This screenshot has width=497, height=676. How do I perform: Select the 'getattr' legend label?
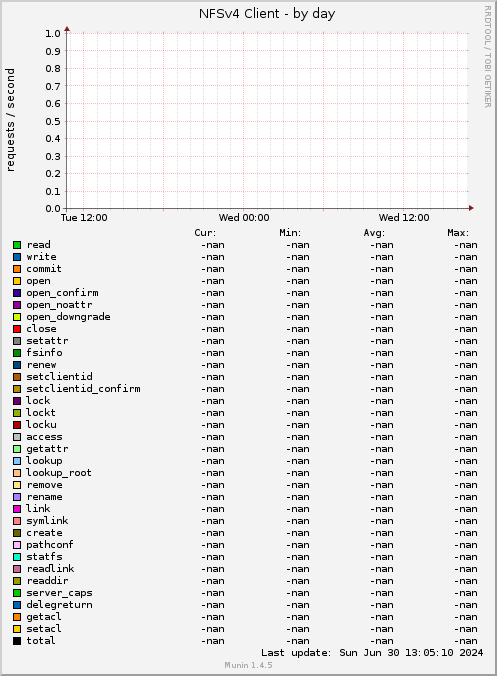point(47,449)
